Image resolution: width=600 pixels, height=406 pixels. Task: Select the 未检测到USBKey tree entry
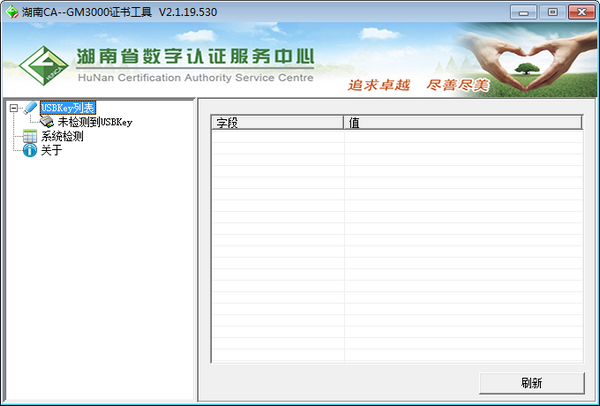94,122
